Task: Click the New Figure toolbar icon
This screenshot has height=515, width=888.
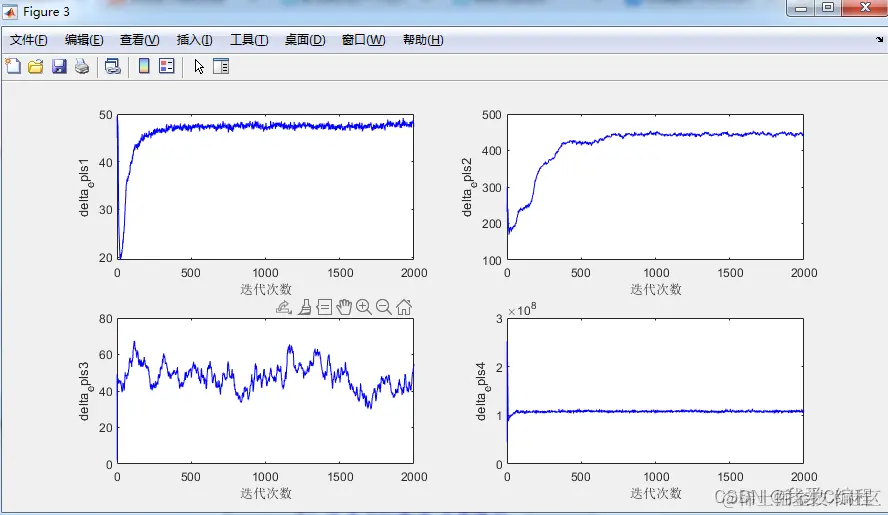Action: click(x=13, y=66)
